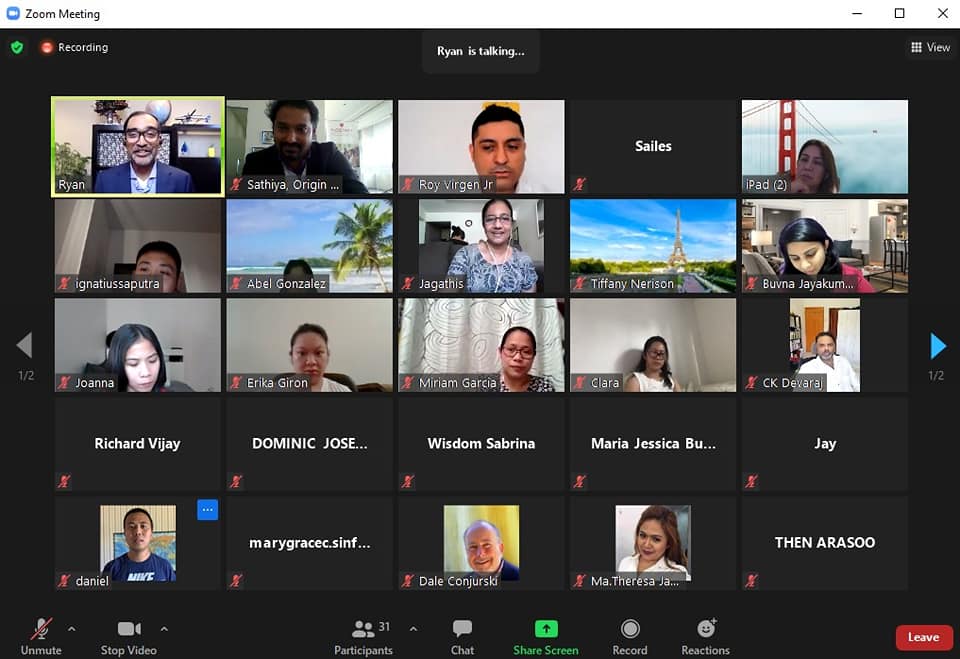Open the Chat panel
The height and width of the screenshot is (659, 960).
pyautogui.click(x=462, y=637)
